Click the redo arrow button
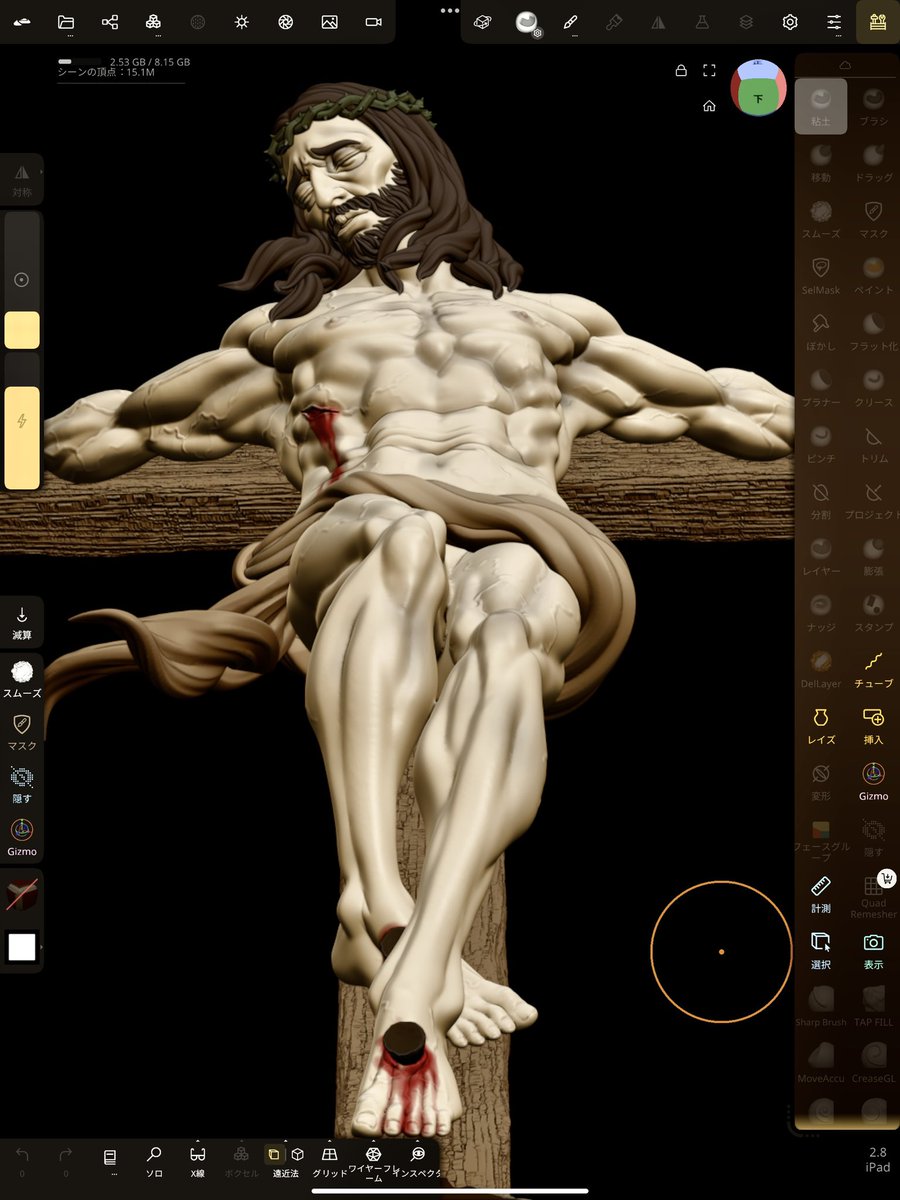 pos(66,1161)
